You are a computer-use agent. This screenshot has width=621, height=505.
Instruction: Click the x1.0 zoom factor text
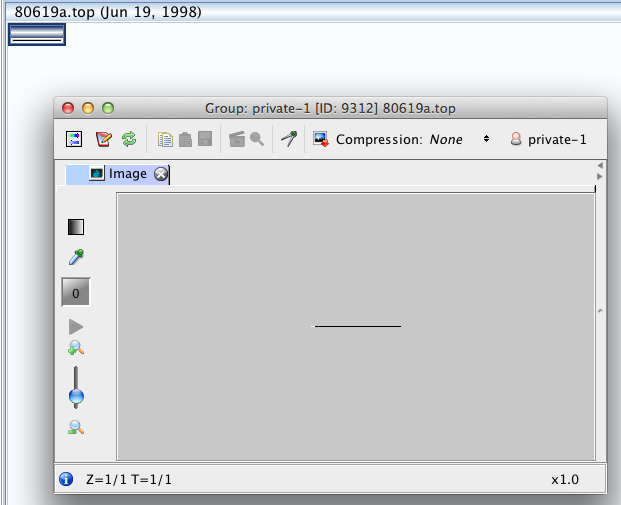click(565, 480)
